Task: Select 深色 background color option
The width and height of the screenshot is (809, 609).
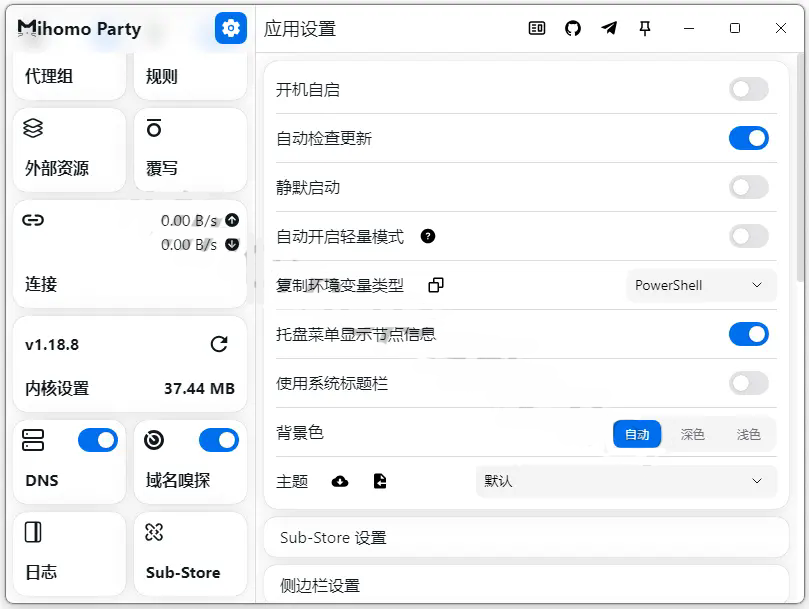Action: [x=692, y=434]
